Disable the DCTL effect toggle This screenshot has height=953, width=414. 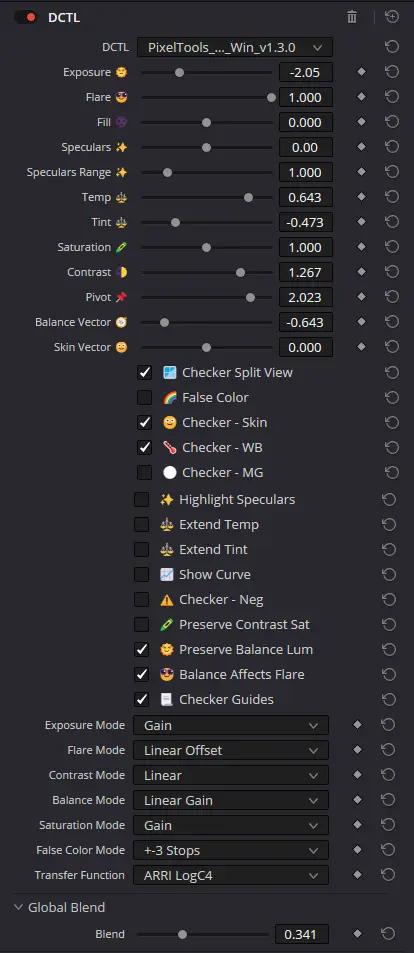tap(26, 18)
